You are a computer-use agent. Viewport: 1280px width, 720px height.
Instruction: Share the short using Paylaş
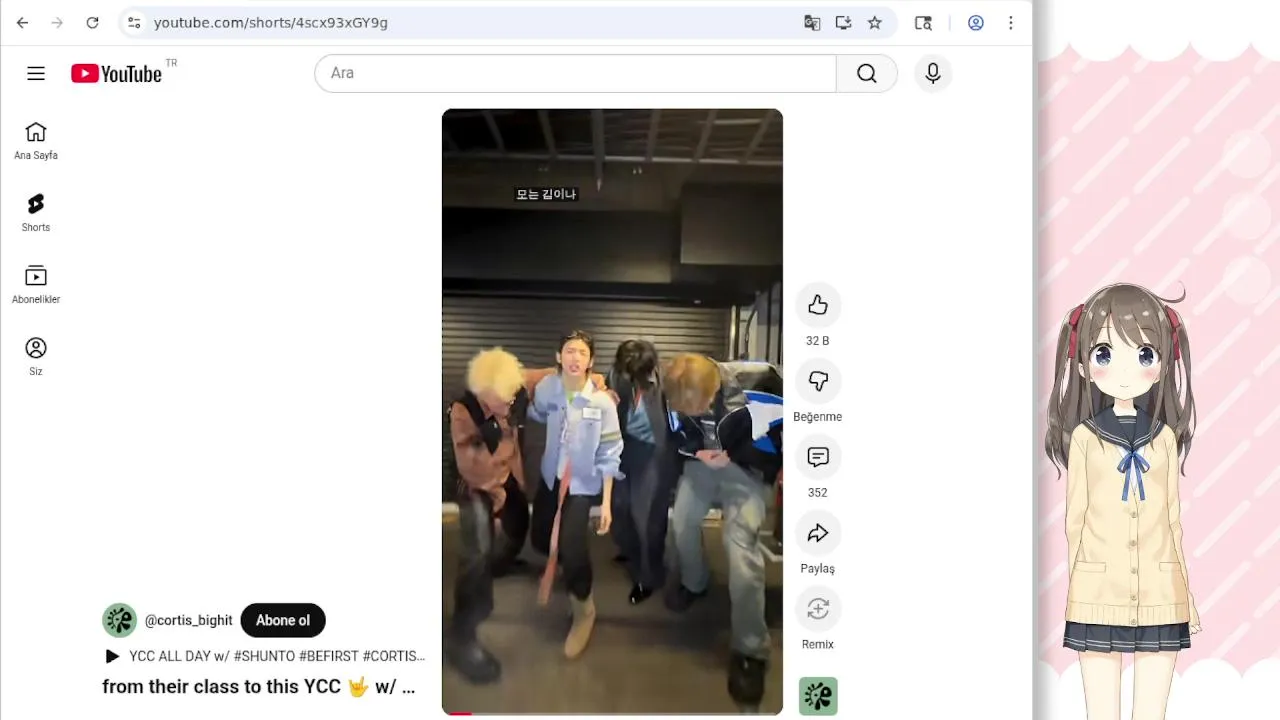click(817, 533)
